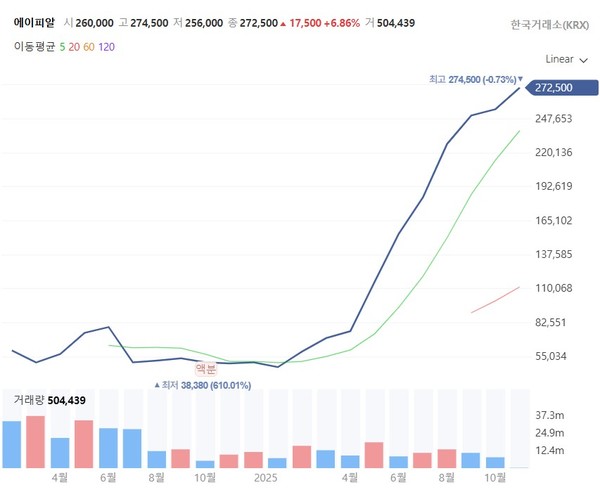Click the 이동평균 label
This screenshot has width=600, height=504.
[x=31, y=46]
